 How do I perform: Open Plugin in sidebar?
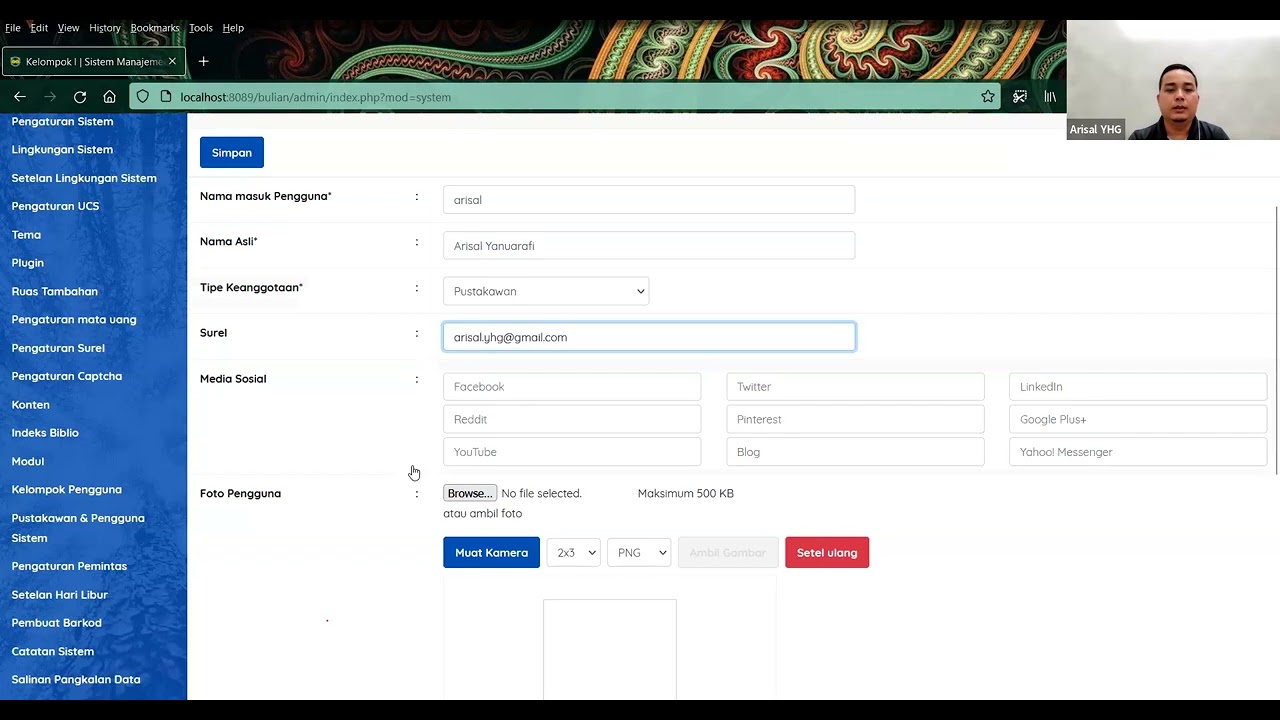[x=28, y=263]
